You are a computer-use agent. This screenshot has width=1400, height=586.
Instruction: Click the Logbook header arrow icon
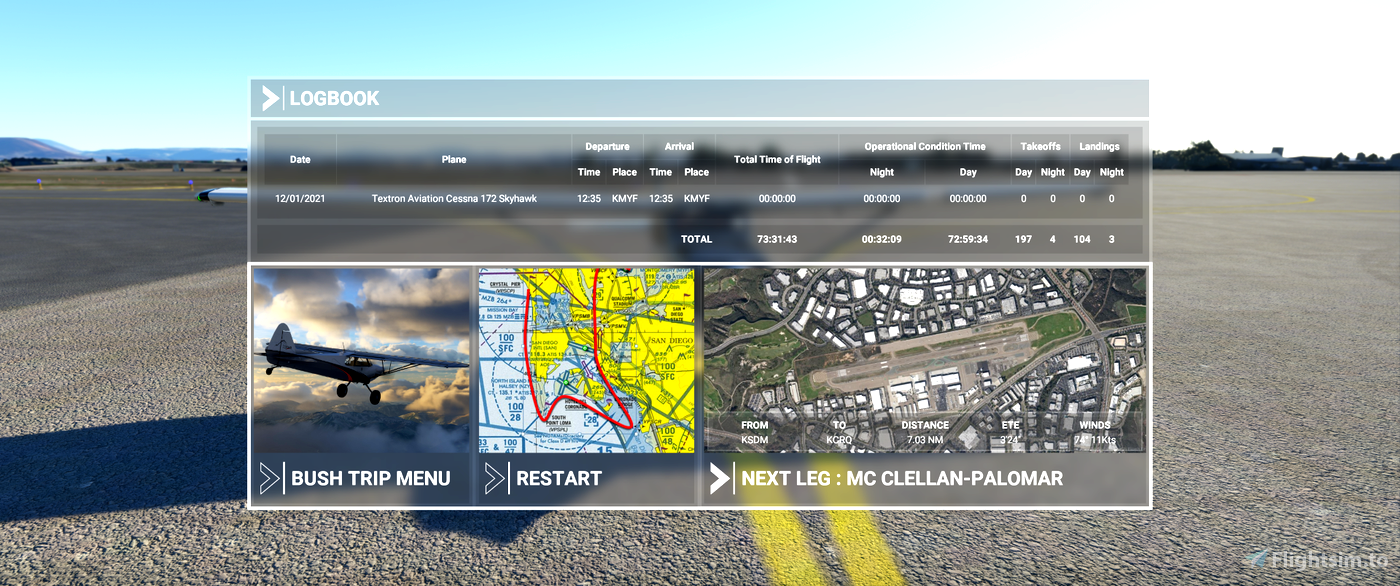tap(270, 98)
